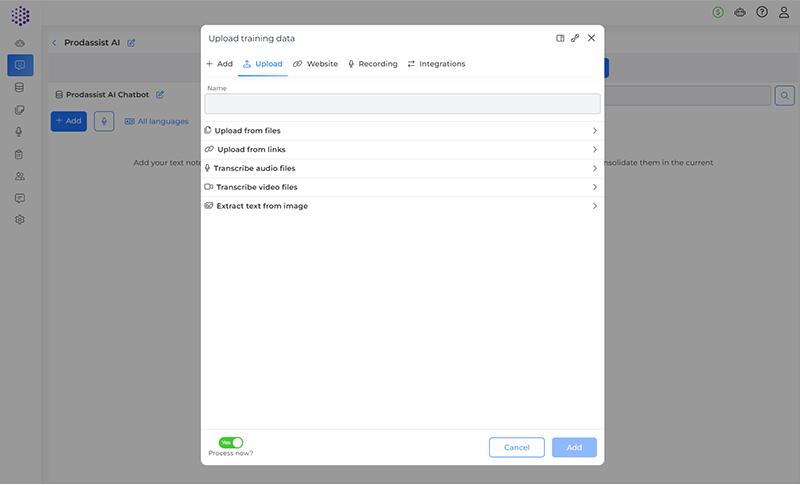This screenshot has height=485, width=800.
Task: Open the help question mark icon
Action: coord(762,12)
